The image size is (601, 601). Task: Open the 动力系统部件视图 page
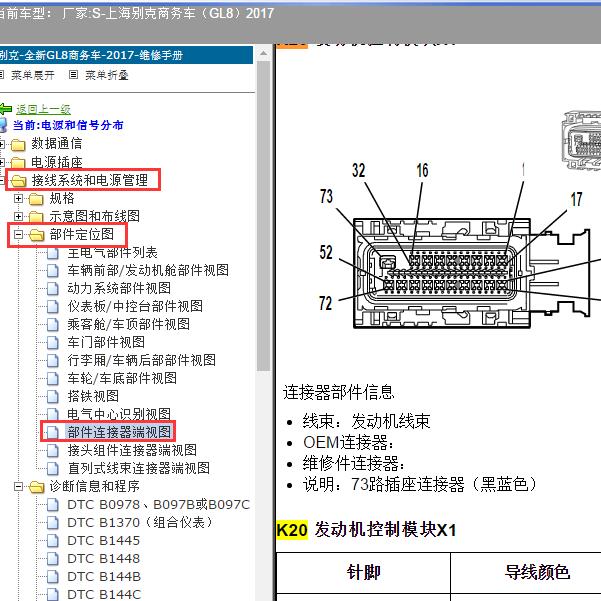point(119,288)
